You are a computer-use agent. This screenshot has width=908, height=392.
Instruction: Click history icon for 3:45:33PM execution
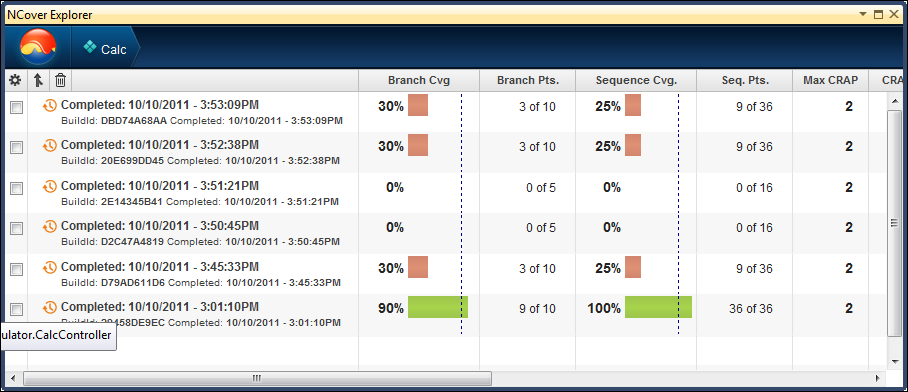tap(50, 268)
